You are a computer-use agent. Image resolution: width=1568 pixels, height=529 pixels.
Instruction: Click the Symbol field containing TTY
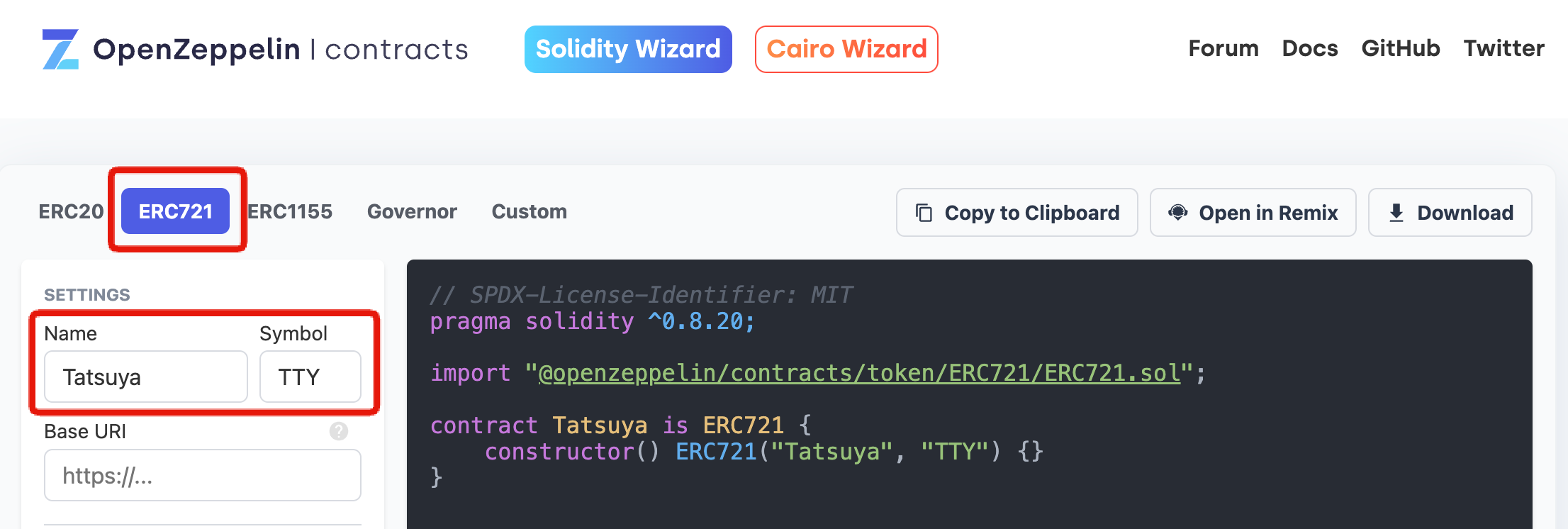310,377
